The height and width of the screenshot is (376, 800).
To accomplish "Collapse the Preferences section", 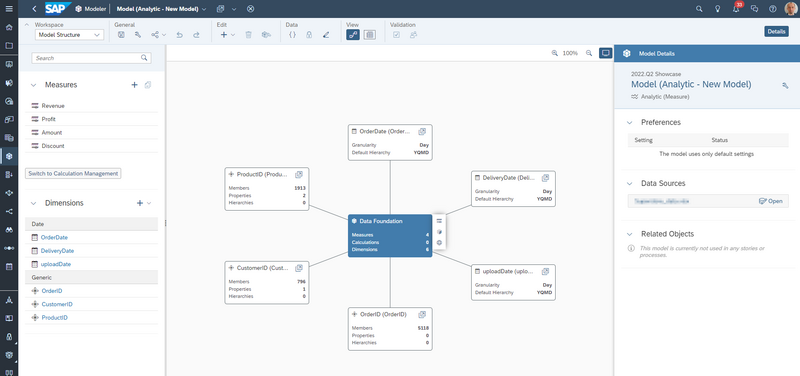I will point(630,122).
